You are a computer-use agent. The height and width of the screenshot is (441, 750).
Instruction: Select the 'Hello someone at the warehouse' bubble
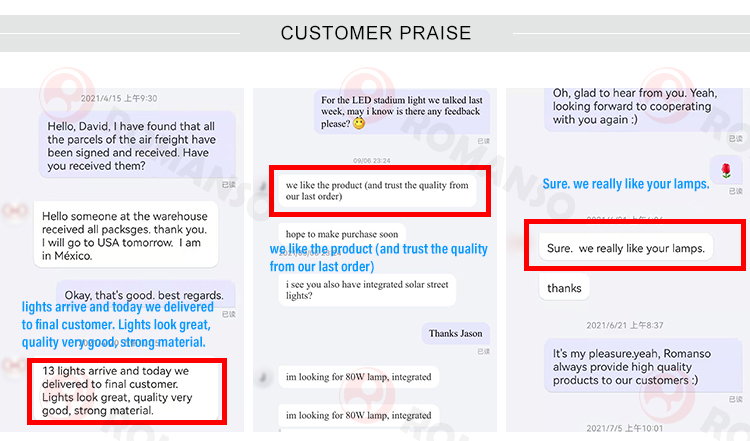[126, 235]
